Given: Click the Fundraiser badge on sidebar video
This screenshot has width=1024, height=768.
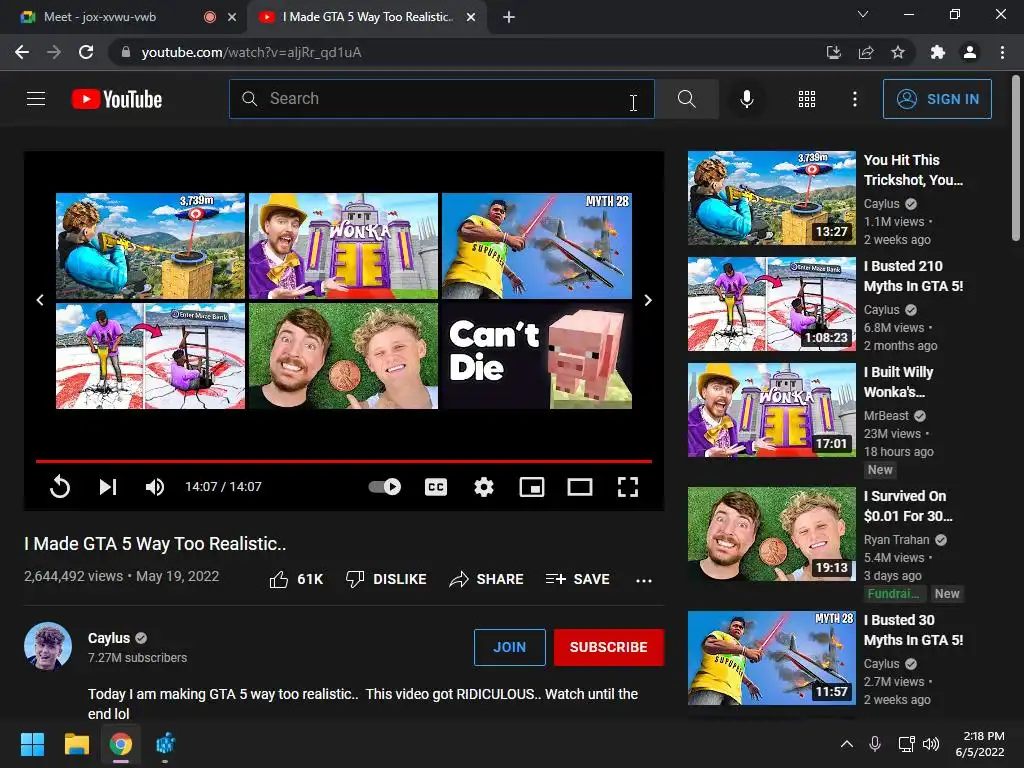Looking at the screenshot, I should (x=893, y=594).
